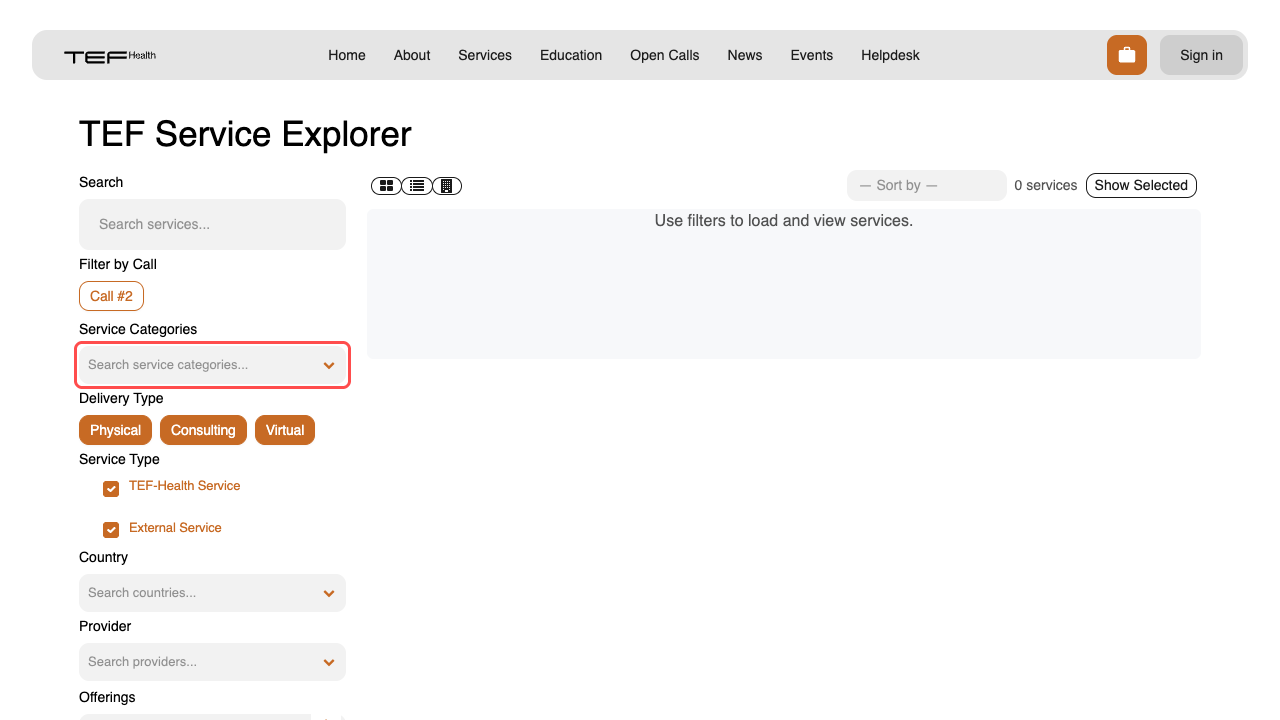This screenshot has height=720, width=1280.
Task: Click the Show Selected button
Action: pos(1141,185)
